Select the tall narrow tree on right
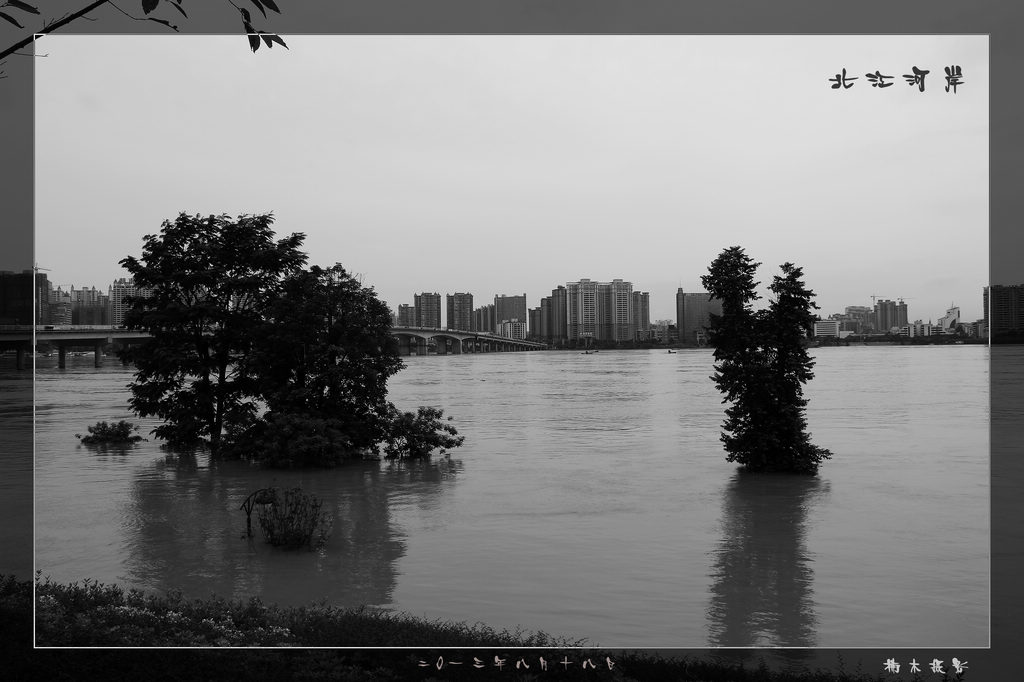 tap(763, 365)
